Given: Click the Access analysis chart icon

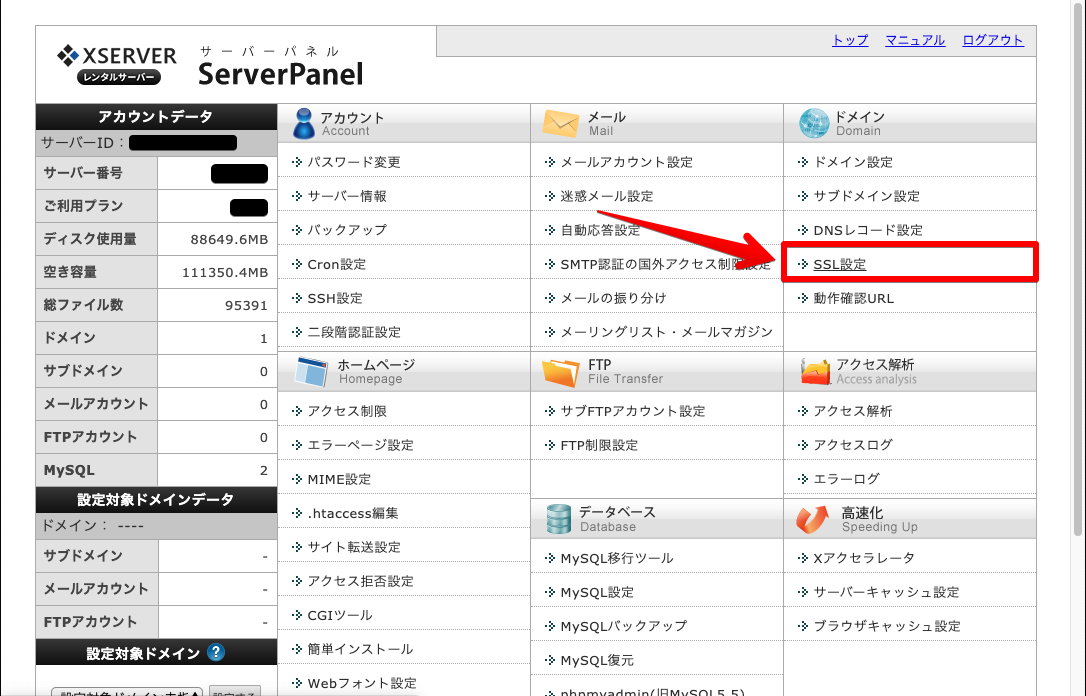Looking at the screenshot, I should click(815, 372).
